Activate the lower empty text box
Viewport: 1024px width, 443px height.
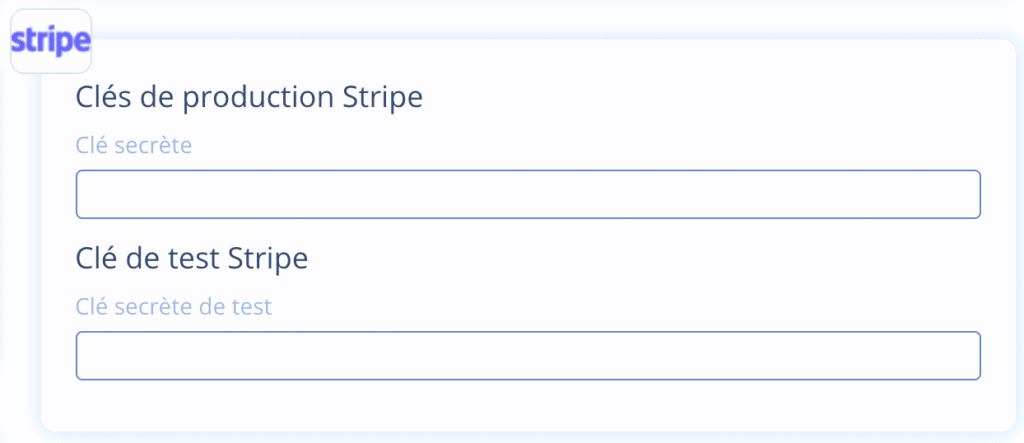pos(528,355)
